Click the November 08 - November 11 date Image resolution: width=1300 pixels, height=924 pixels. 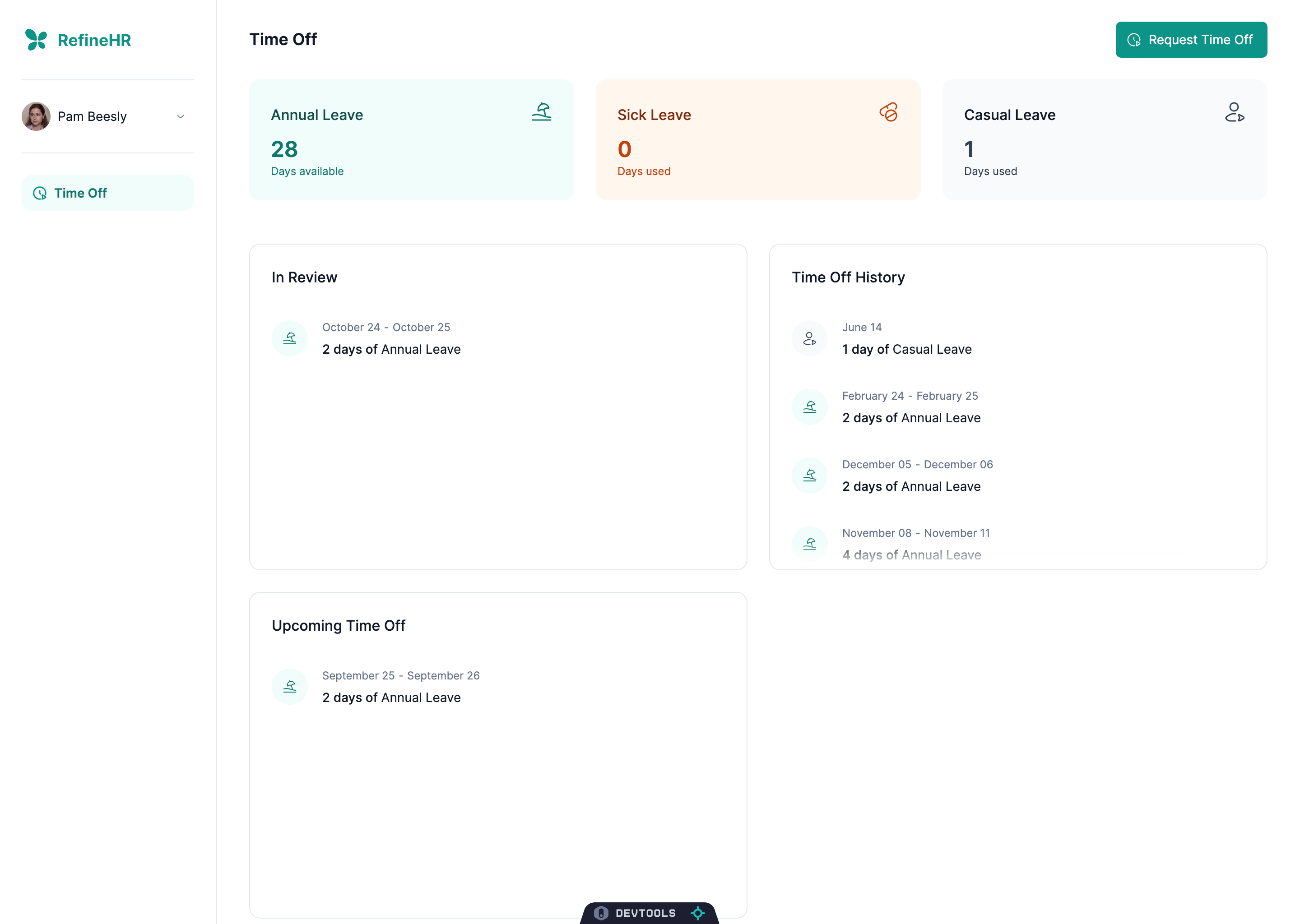tap(915, 533)
